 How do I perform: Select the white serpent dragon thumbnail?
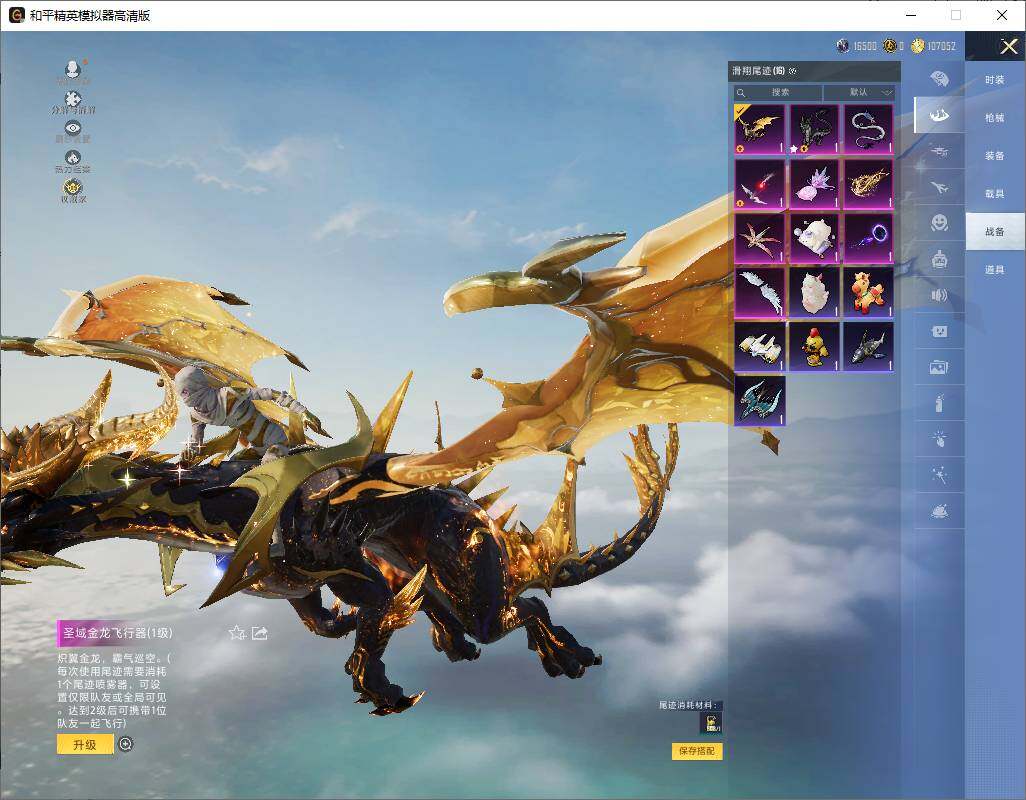pos(868,130)
